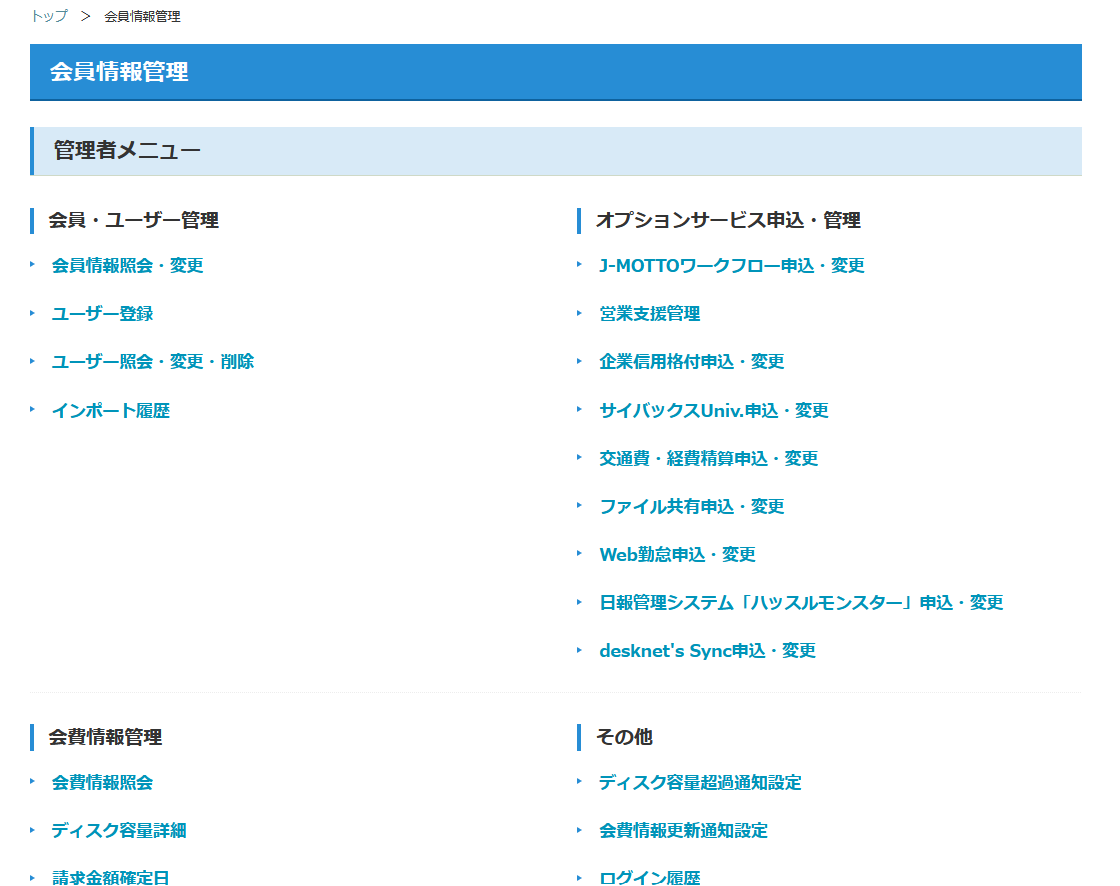Click the 管理者メニュー section header

click(556, 151)
